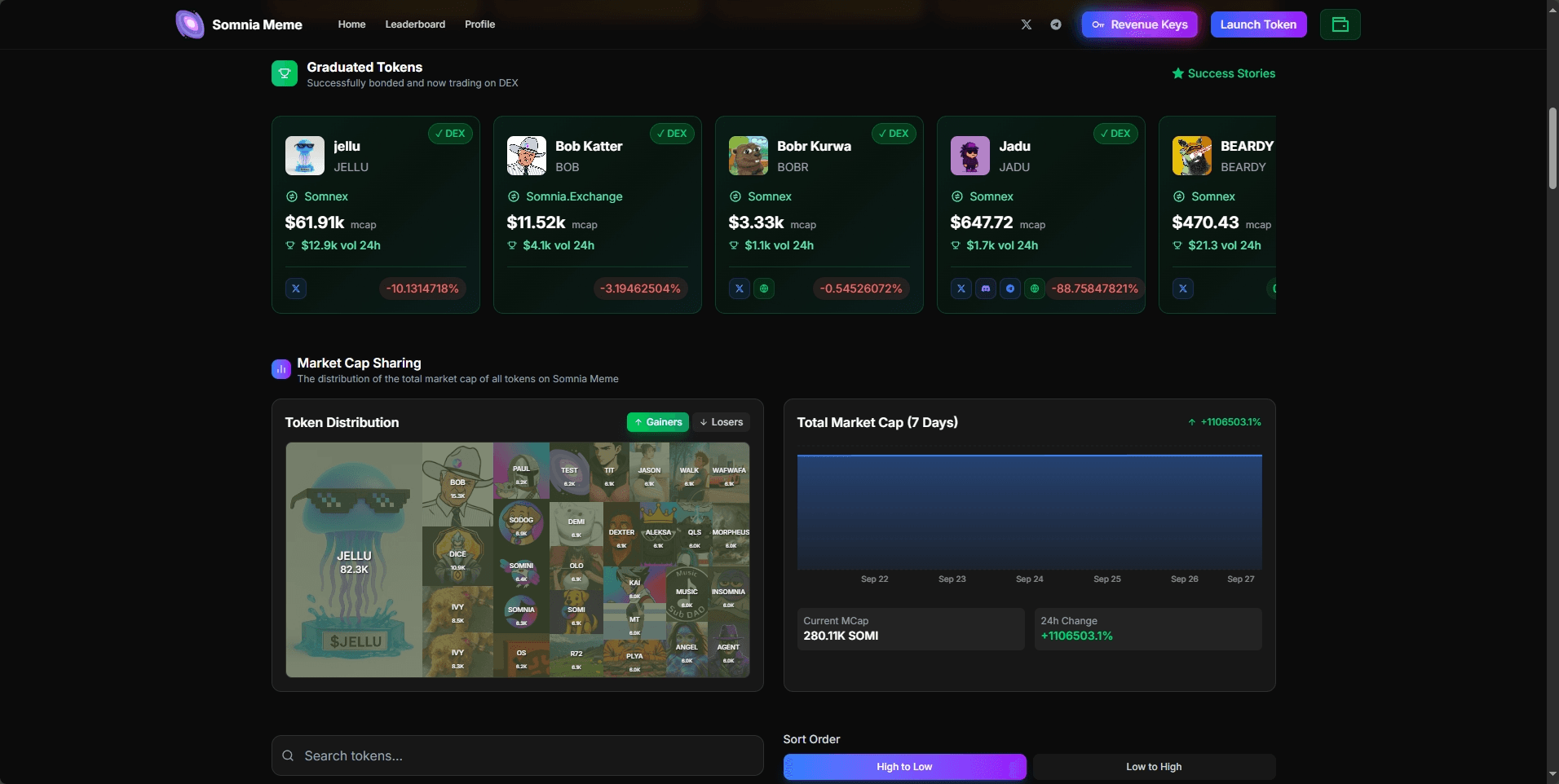Click the Somnia Meme logo icon
This screenshot has width=1559, height=784.
[x=190, y=24]
